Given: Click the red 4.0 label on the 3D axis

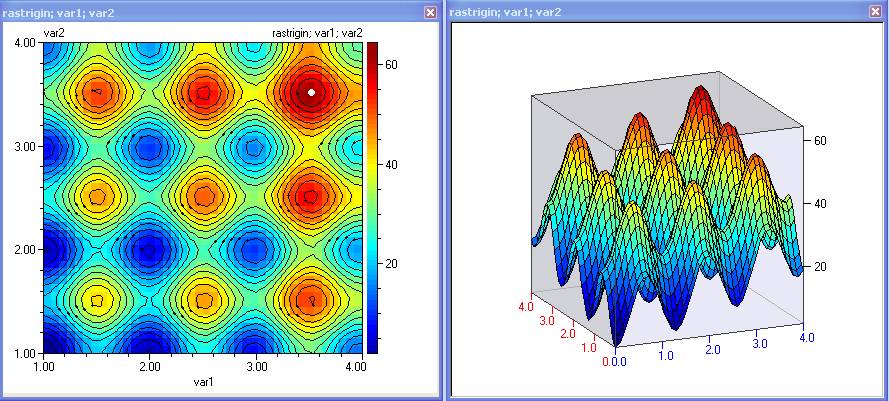Looking at the screenshot, I should (x=525, y=306).
